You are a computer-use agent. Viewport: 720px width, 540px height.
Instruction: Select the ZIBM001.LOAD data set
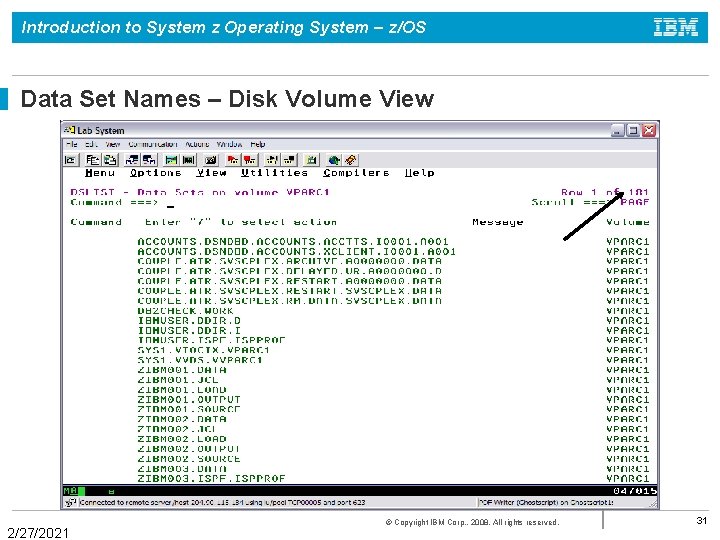pyautogui.click(x=182, y=390)
